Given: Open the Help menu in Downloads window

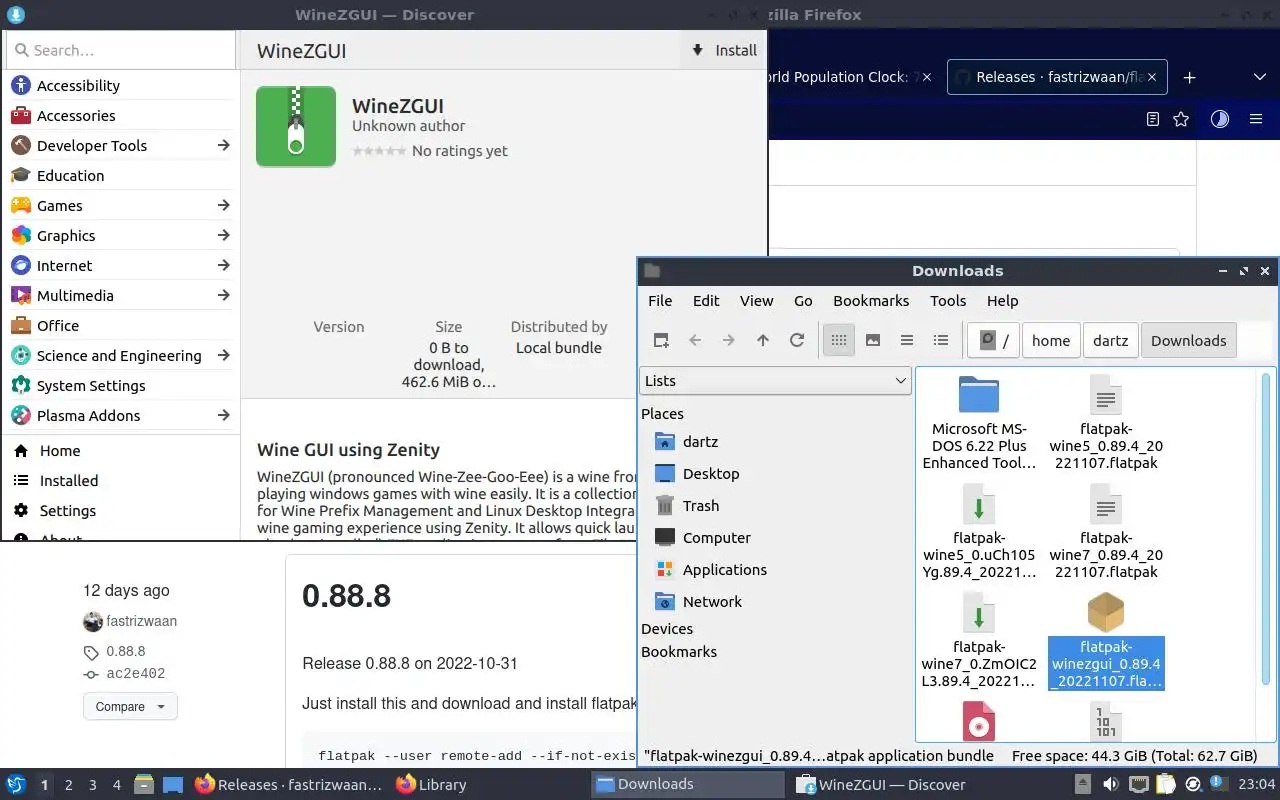Looking at the screenshot, I should (x=1002, y=300).
